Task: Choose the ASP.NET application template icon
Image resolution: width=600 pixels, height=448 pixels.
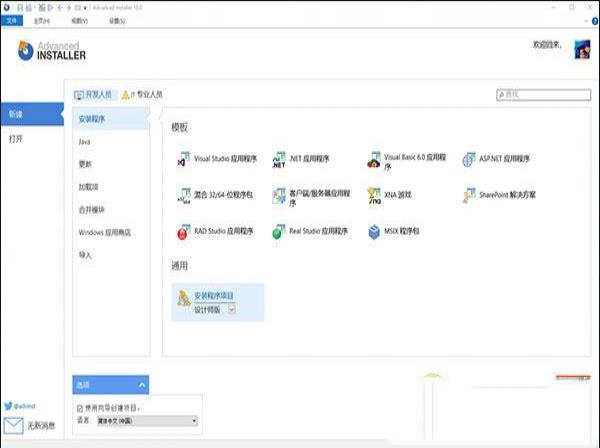Action: (x=469, y=160)
